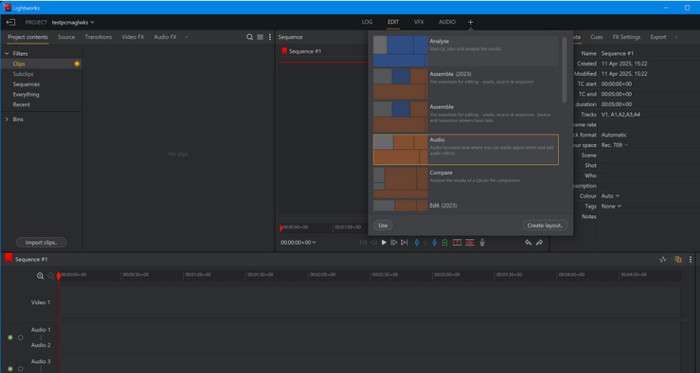Switch to the VFX workspace tab

click(x=419, y=22)
